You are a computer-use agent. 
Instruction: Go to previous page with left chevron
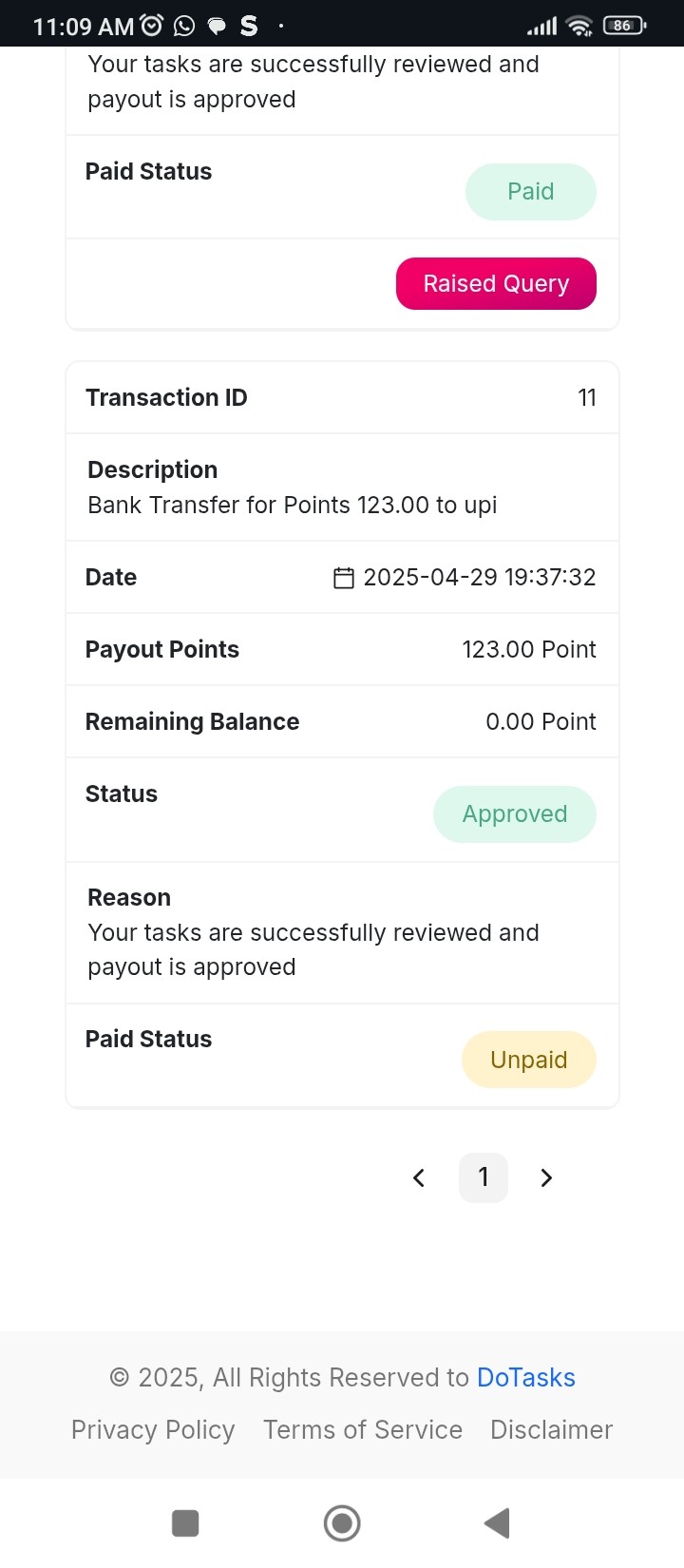pyautogui.click(x=419, y=1178)
